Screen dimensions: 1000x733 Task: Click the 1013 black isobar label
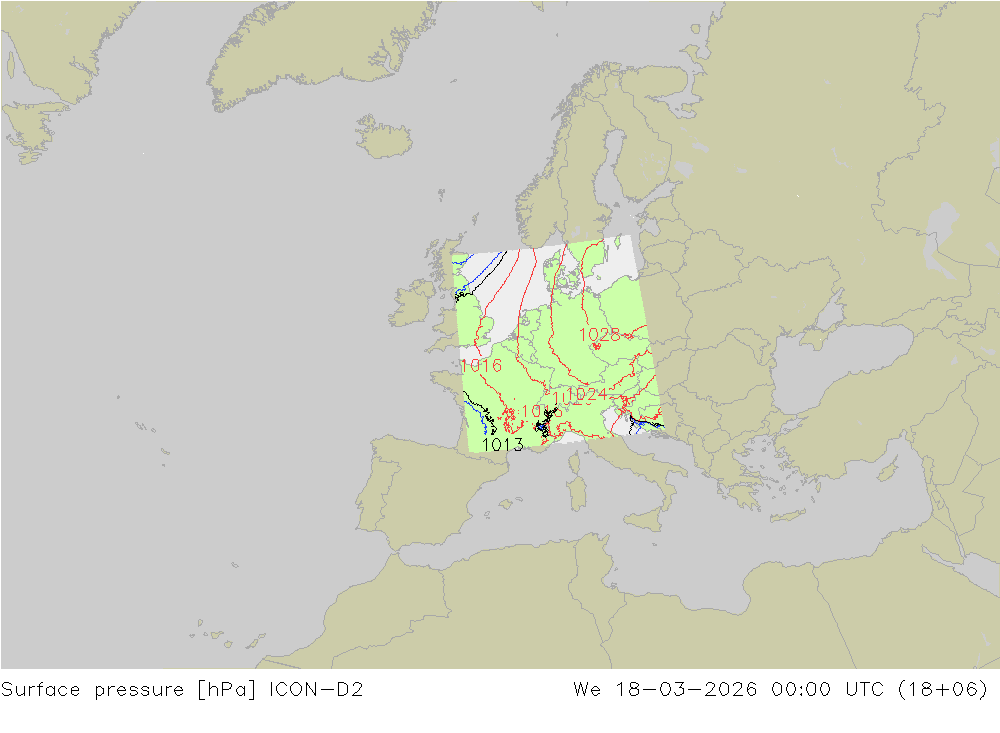click(x=503, y=444)
